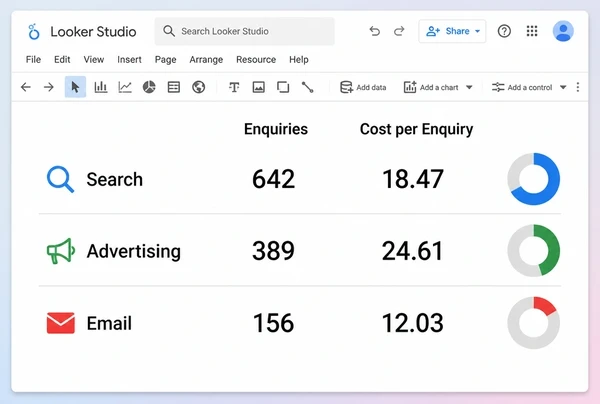This screenshot has height=404, width=600.
Task: Select the 24.61 cost value
Action: point(412,251)
